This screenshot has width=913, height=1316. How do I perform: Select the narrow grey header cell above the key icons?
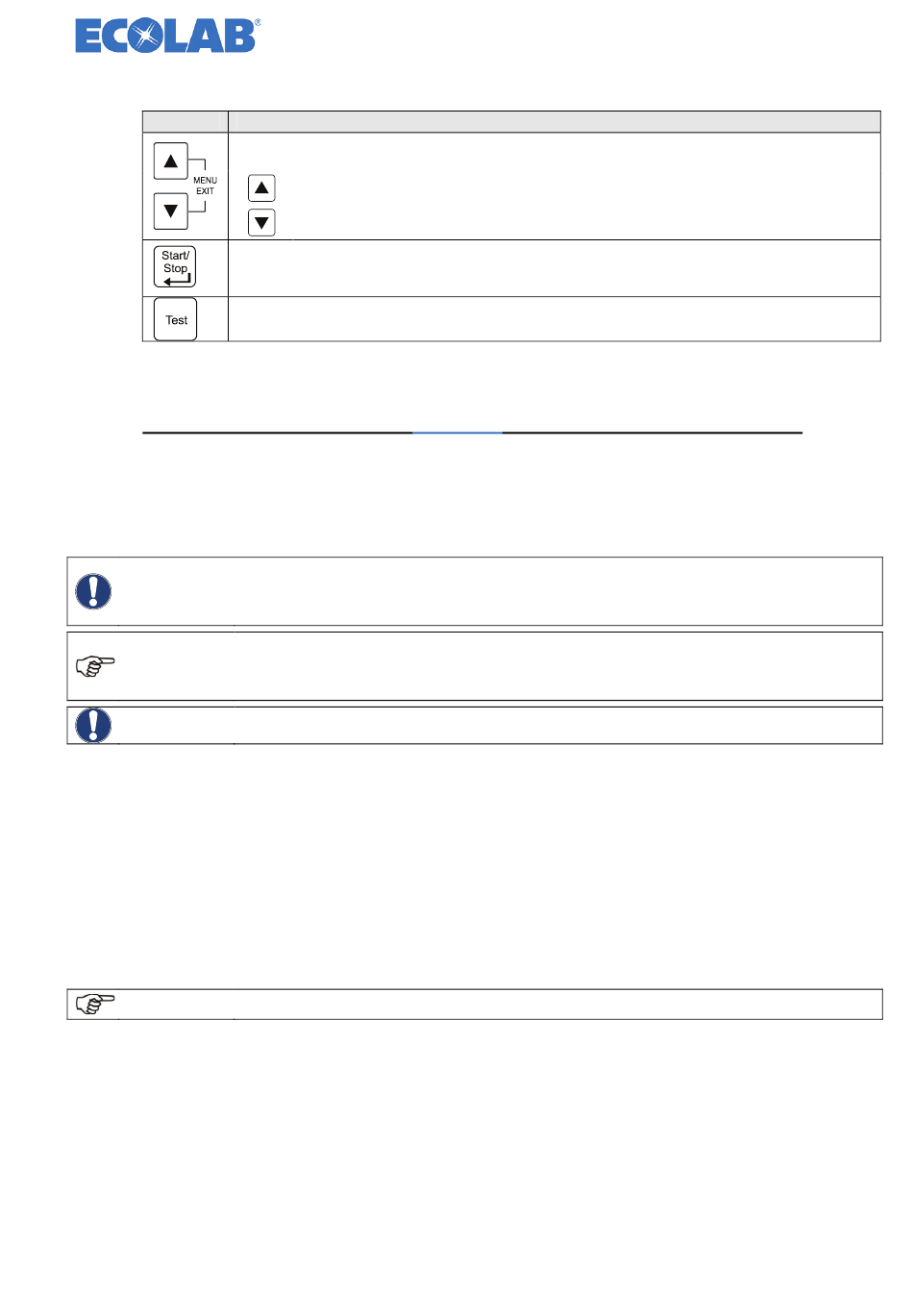pyautogui.click(x=185, y=122)
